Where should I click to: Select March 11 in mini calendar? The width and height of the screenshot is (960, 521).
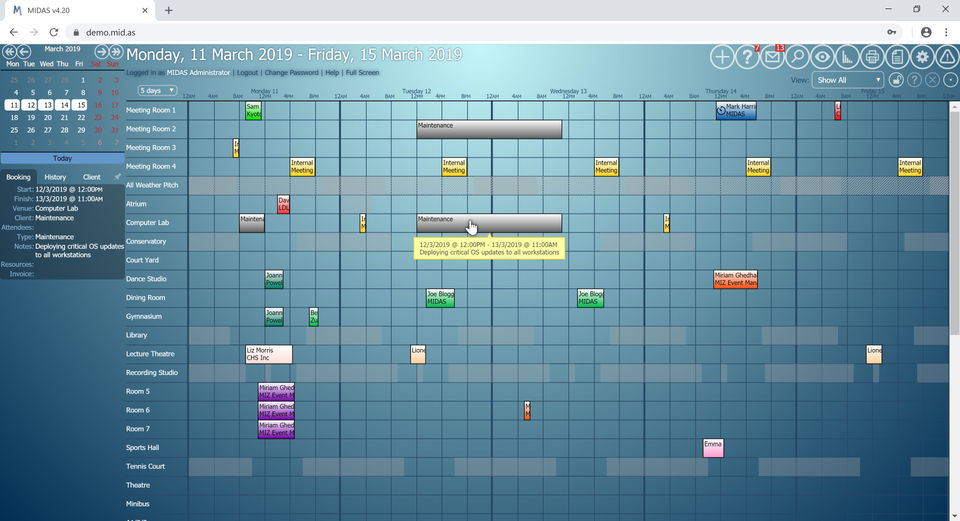[x=14, y=105]
